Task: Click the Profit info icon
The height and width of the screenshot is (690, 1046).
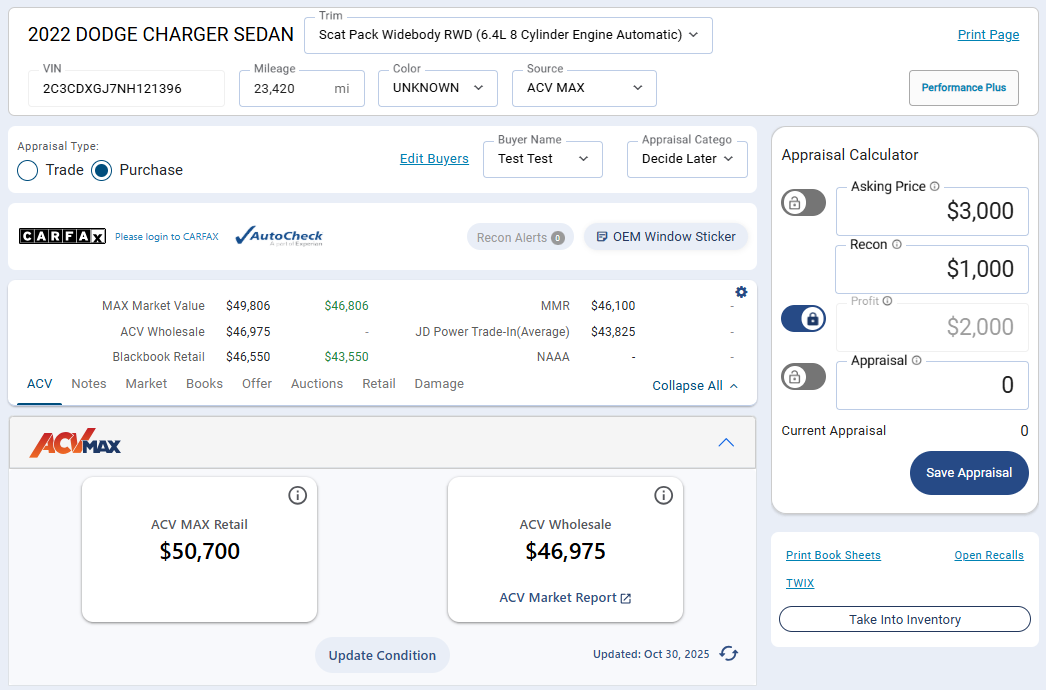Action: click(887, 301)
